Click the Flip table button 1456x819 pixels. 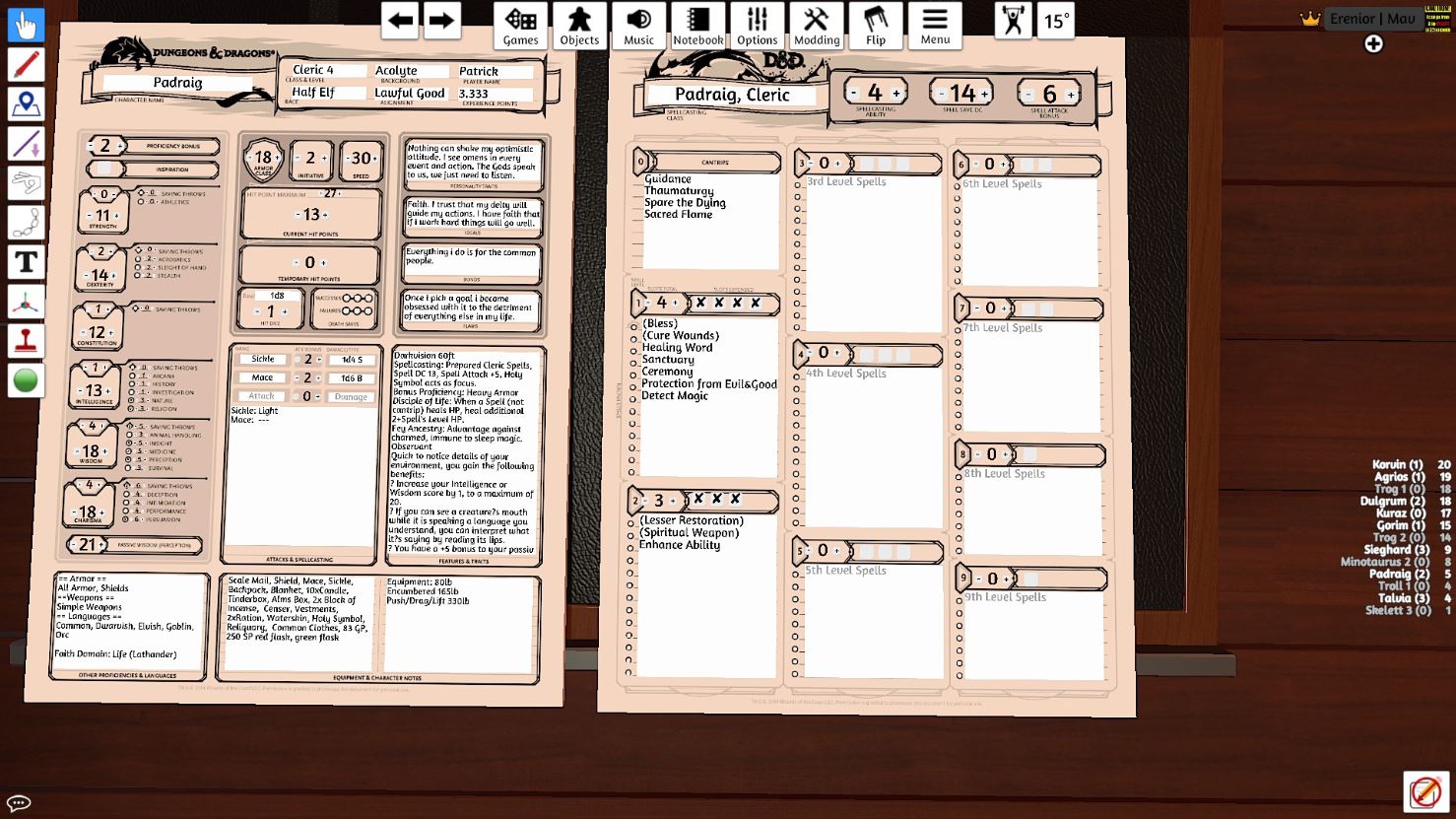876,25
